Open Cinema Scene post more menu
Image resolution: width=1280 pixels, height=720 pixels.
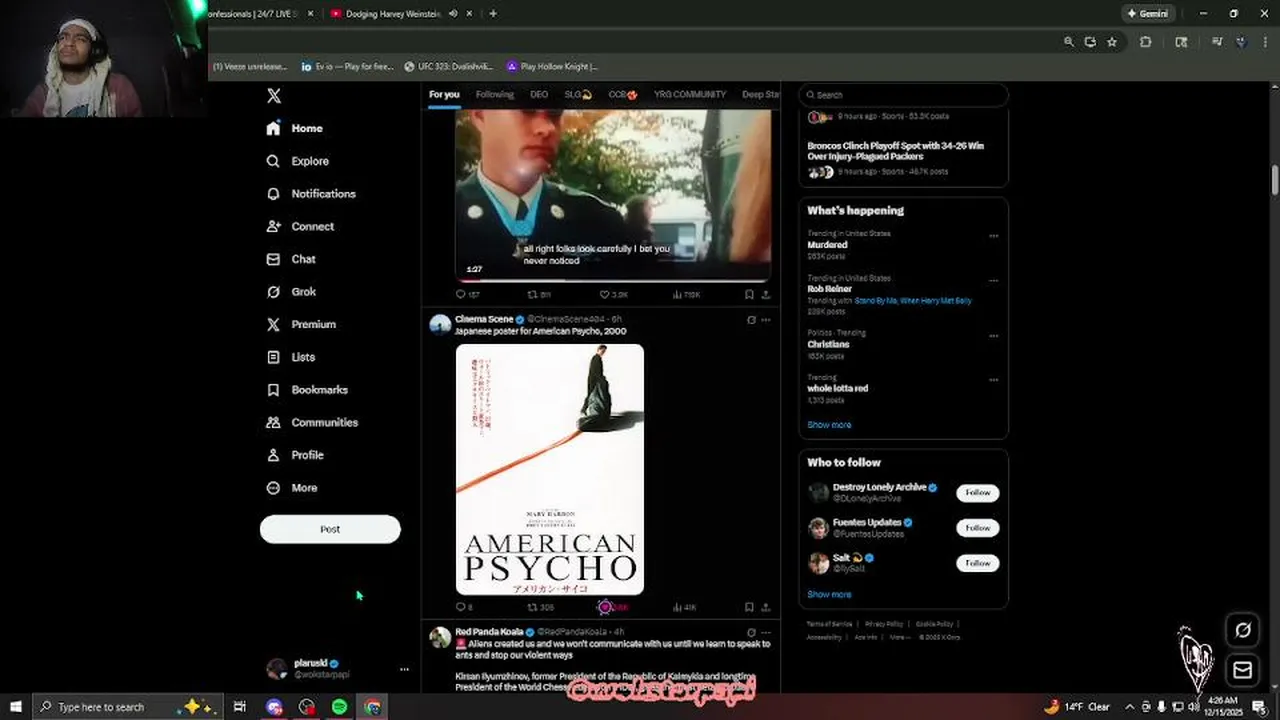pos(766,320)
